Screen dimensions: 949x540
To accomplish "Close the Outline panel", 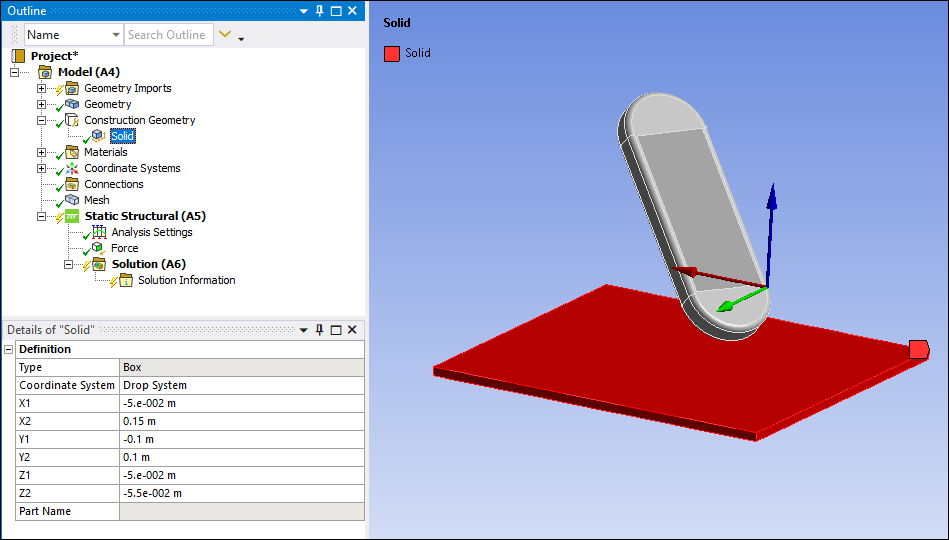I will [x=352, y=11].
